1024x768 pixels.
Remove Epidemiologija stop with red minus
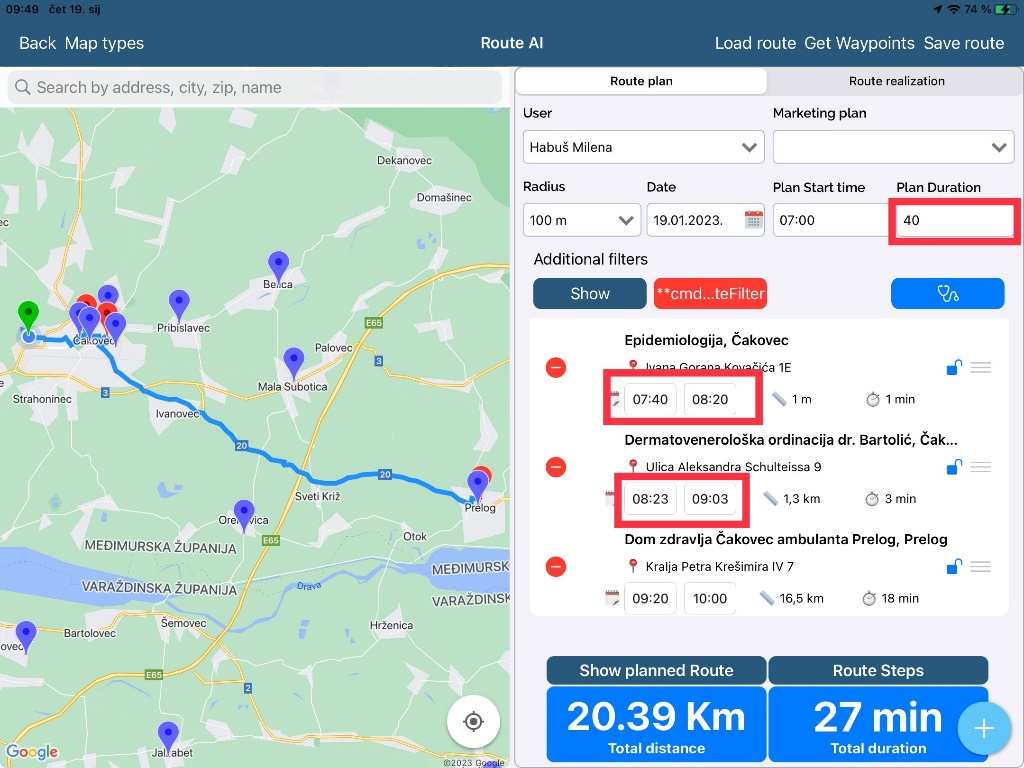pyautogui.click(x=556, y=368)
